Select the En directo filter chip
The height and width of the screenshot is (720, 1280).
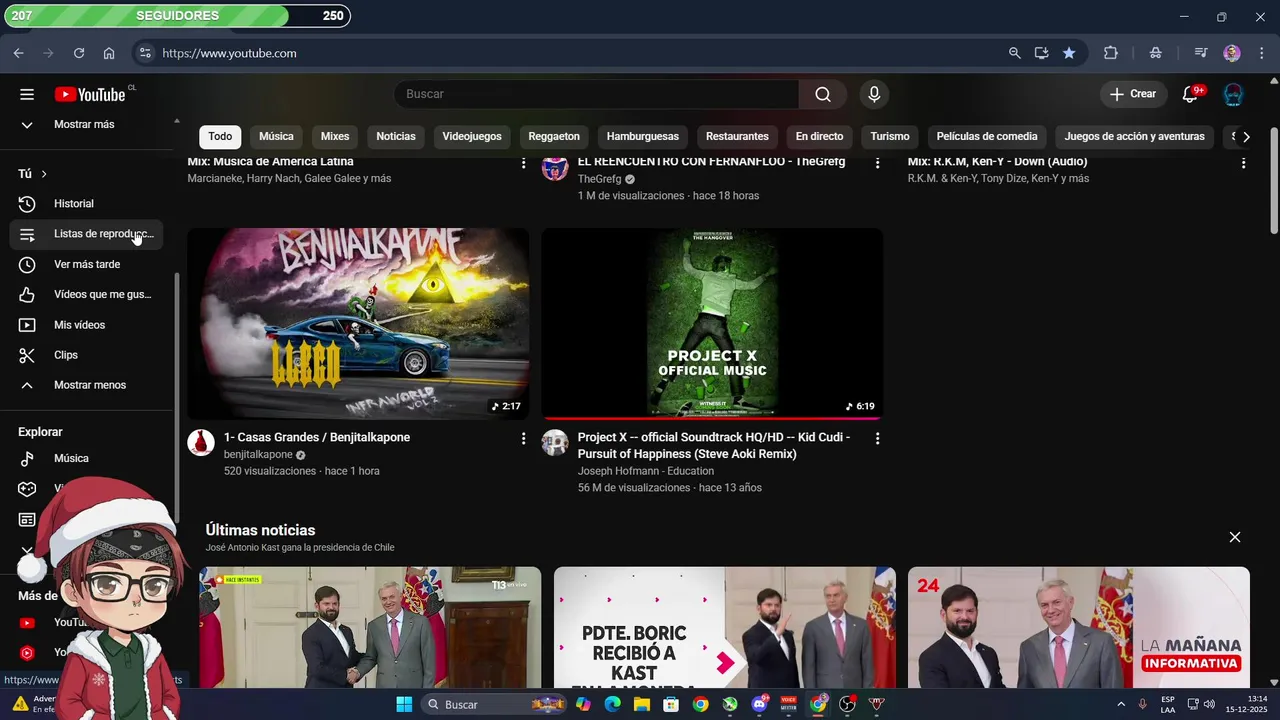pyautogui.click(x=819, y=137)
